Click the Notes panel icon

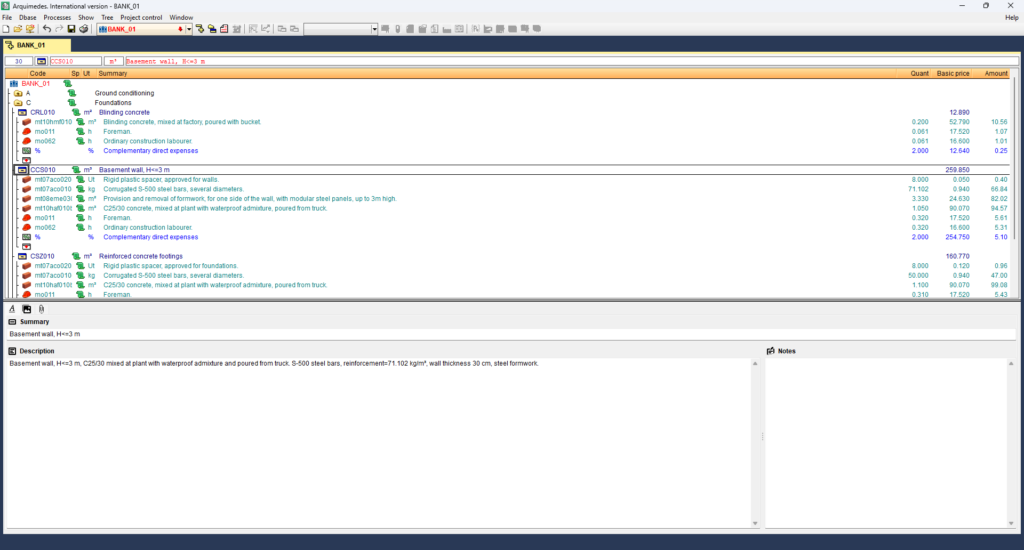click(x=771, y=351)
